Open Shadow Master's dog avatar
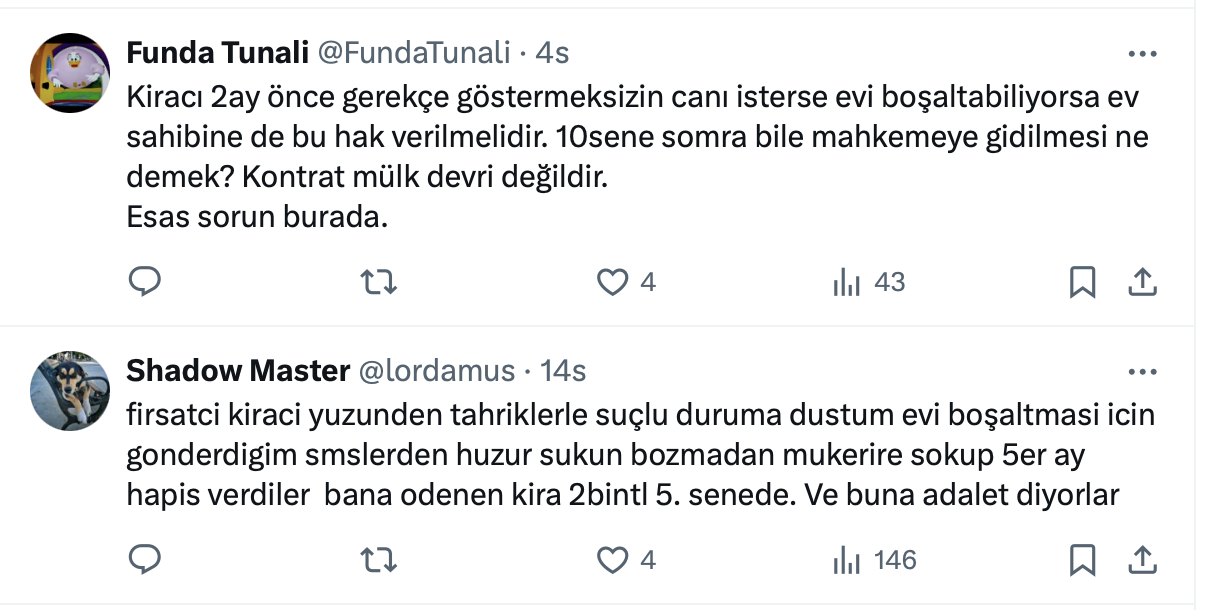The image size is (1210, 610). click(70, 390)
